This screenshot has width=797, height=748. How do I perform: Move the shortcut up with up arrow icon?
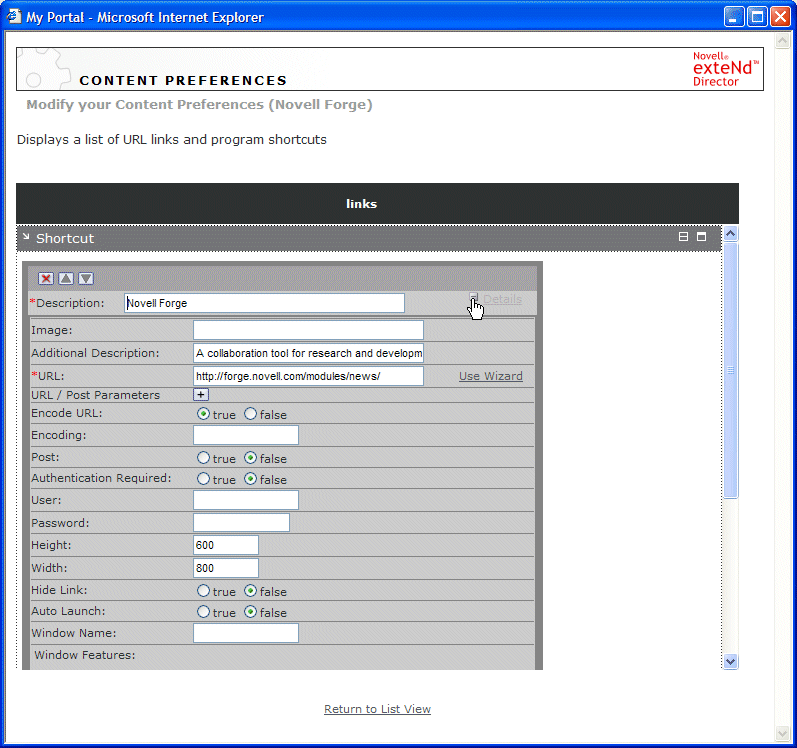point(66,278)
